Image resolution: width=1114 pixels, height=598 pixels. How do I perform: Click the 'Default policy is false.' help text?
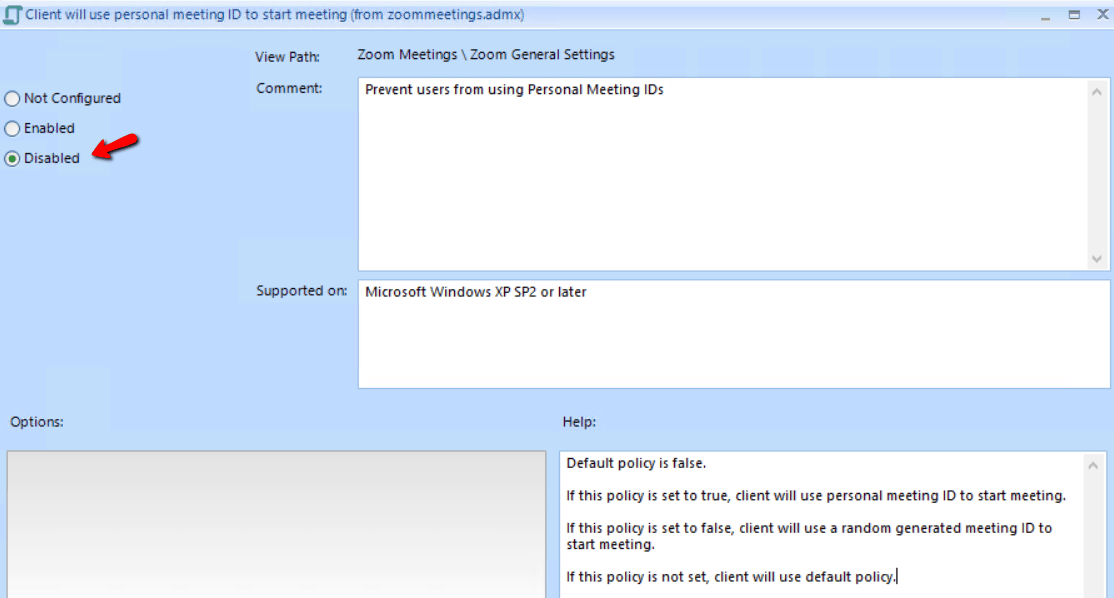tap(636, 463)
